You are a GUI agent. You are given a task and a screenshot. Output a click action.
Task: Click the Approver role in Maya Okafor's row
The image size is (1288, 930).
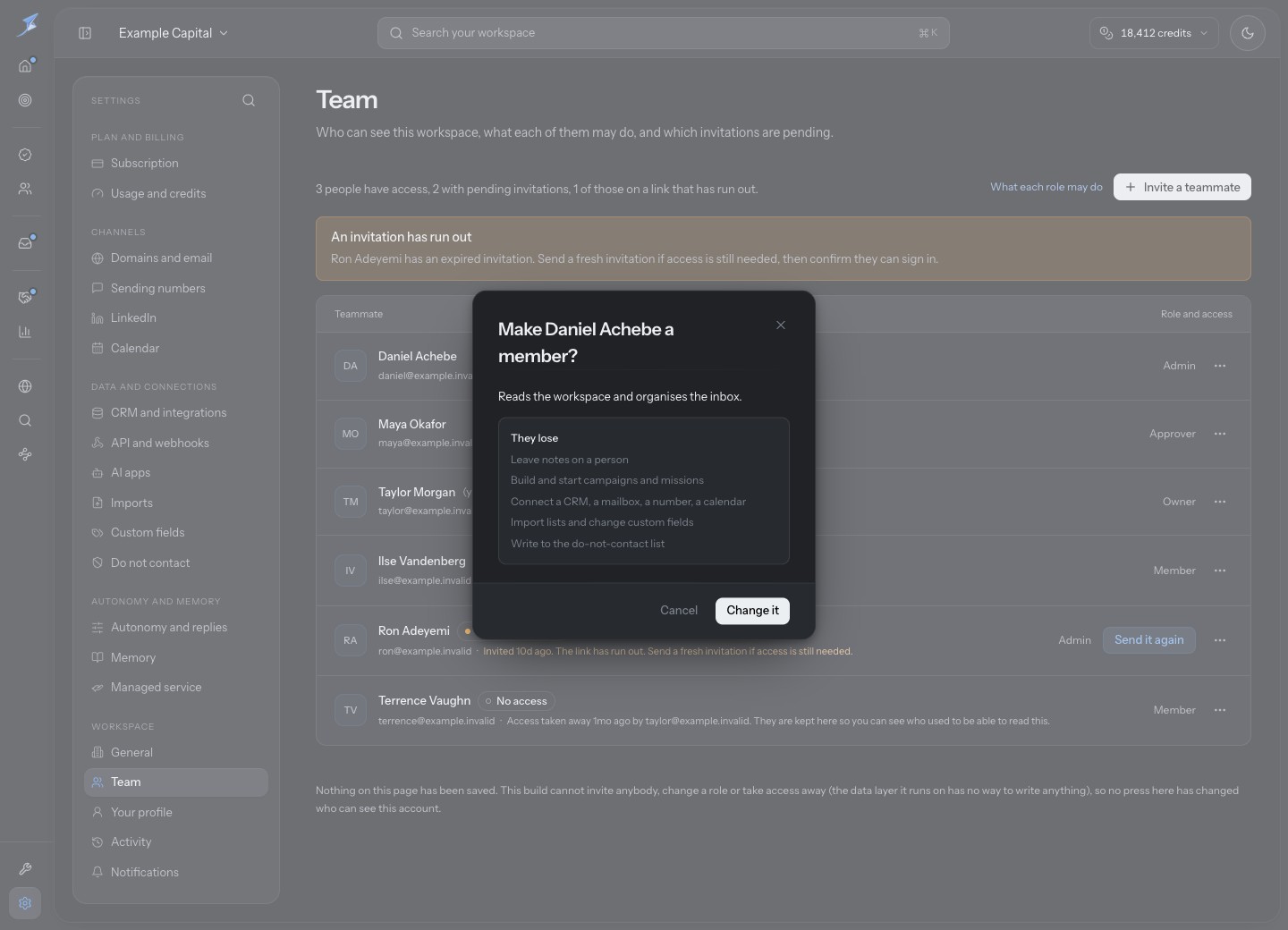[1173, 434]
